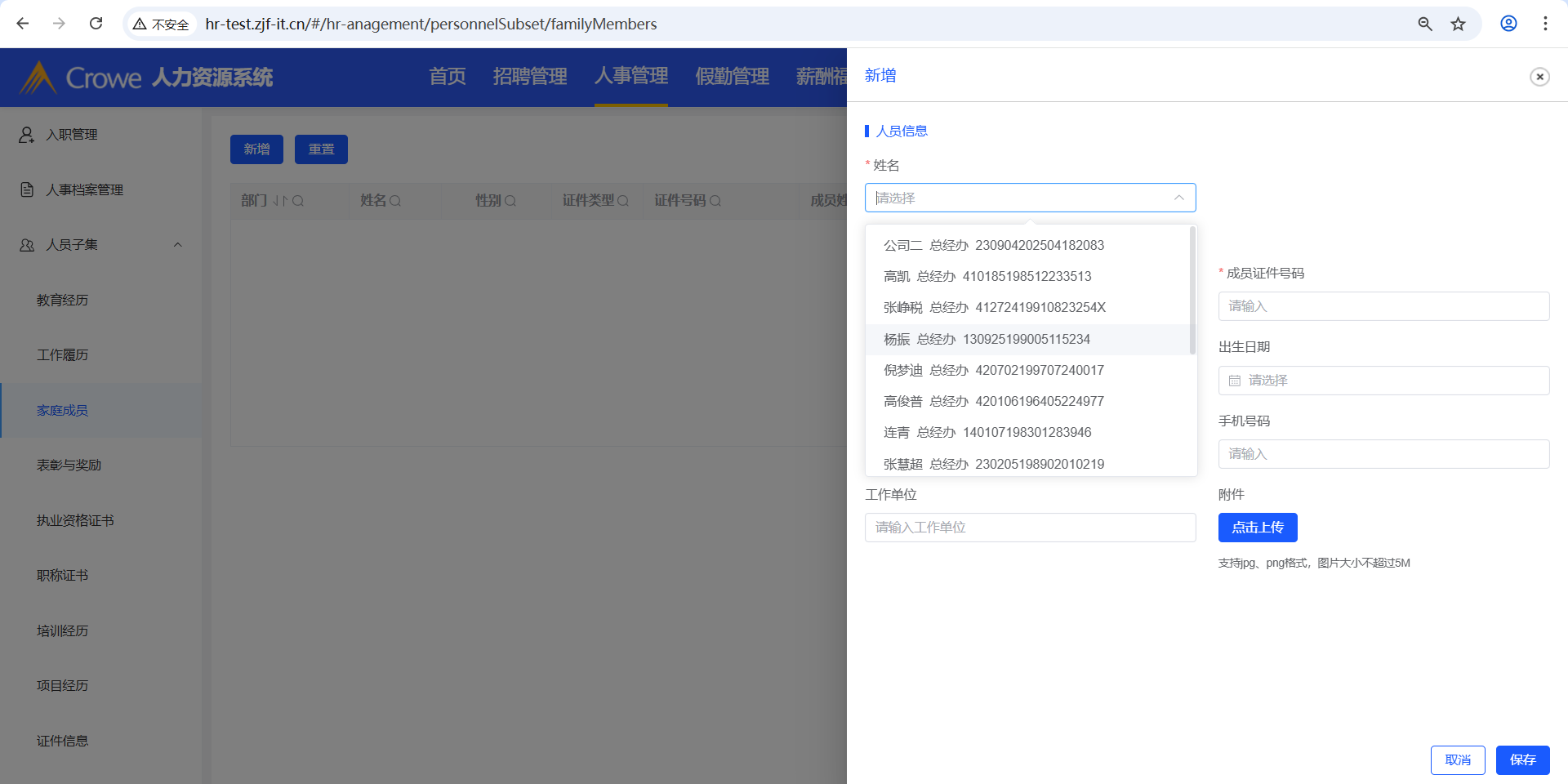Viewport: 1568px width, 784px height.
Task: Open the browser three-dot menu
Action: tap(1545, 24)
